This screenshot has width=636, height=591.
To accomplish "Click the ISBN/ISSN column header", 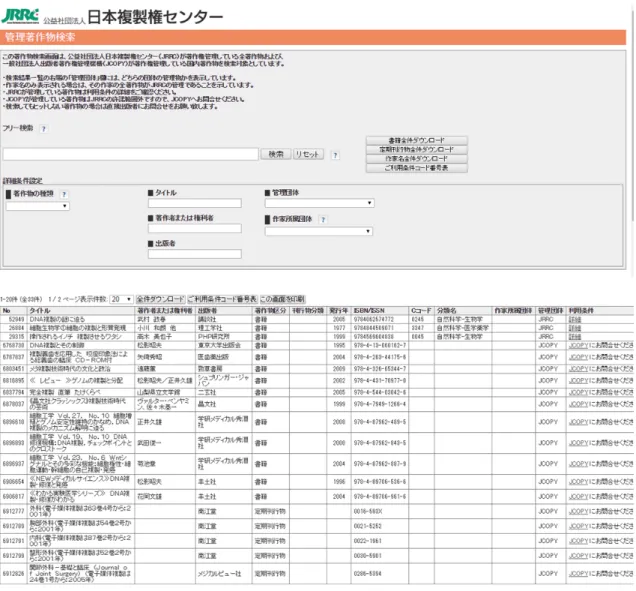I will point(380,311).
